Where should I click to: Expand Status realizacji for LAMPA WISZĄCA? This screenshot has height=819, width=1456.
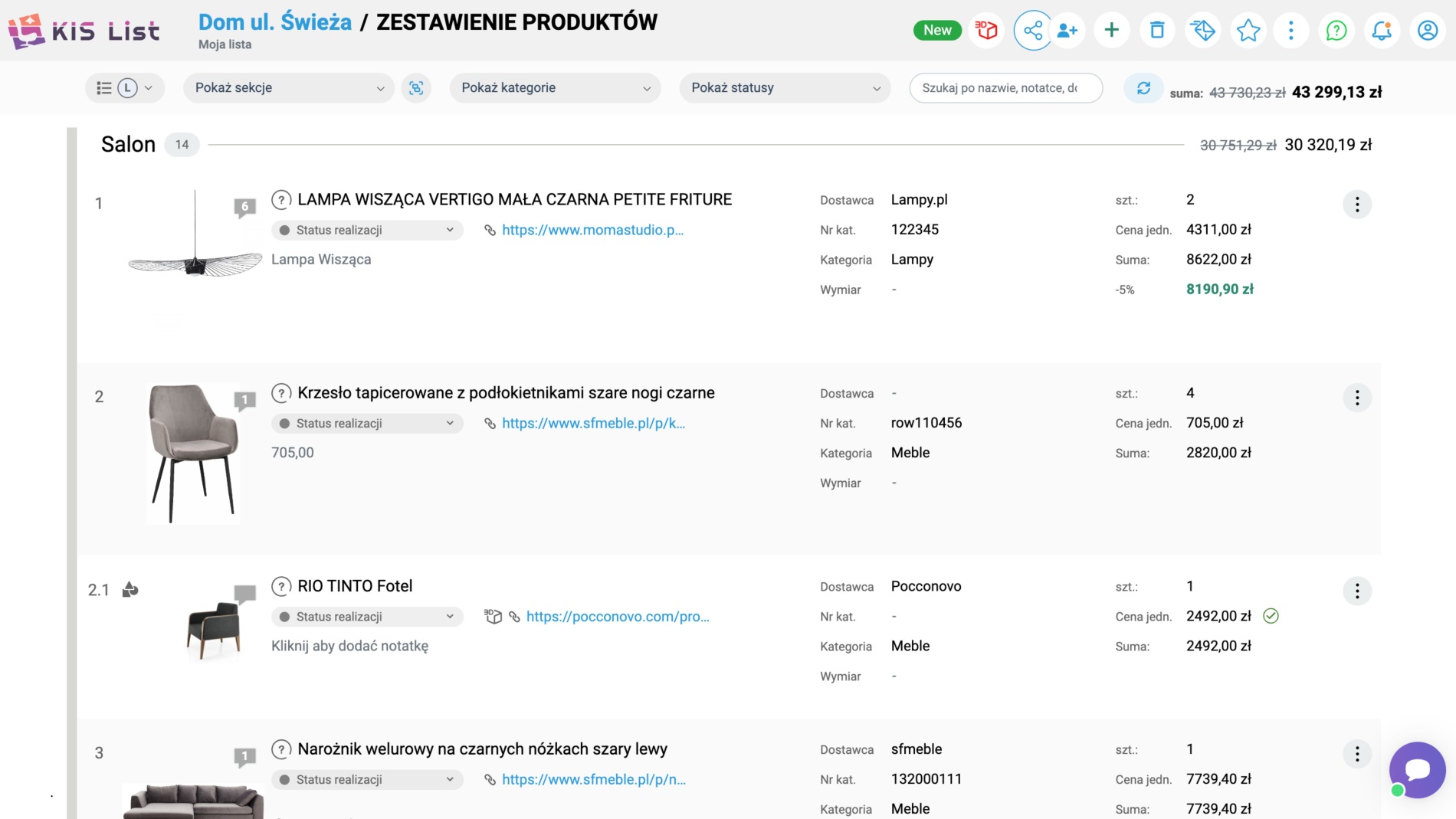click(367, 231)
